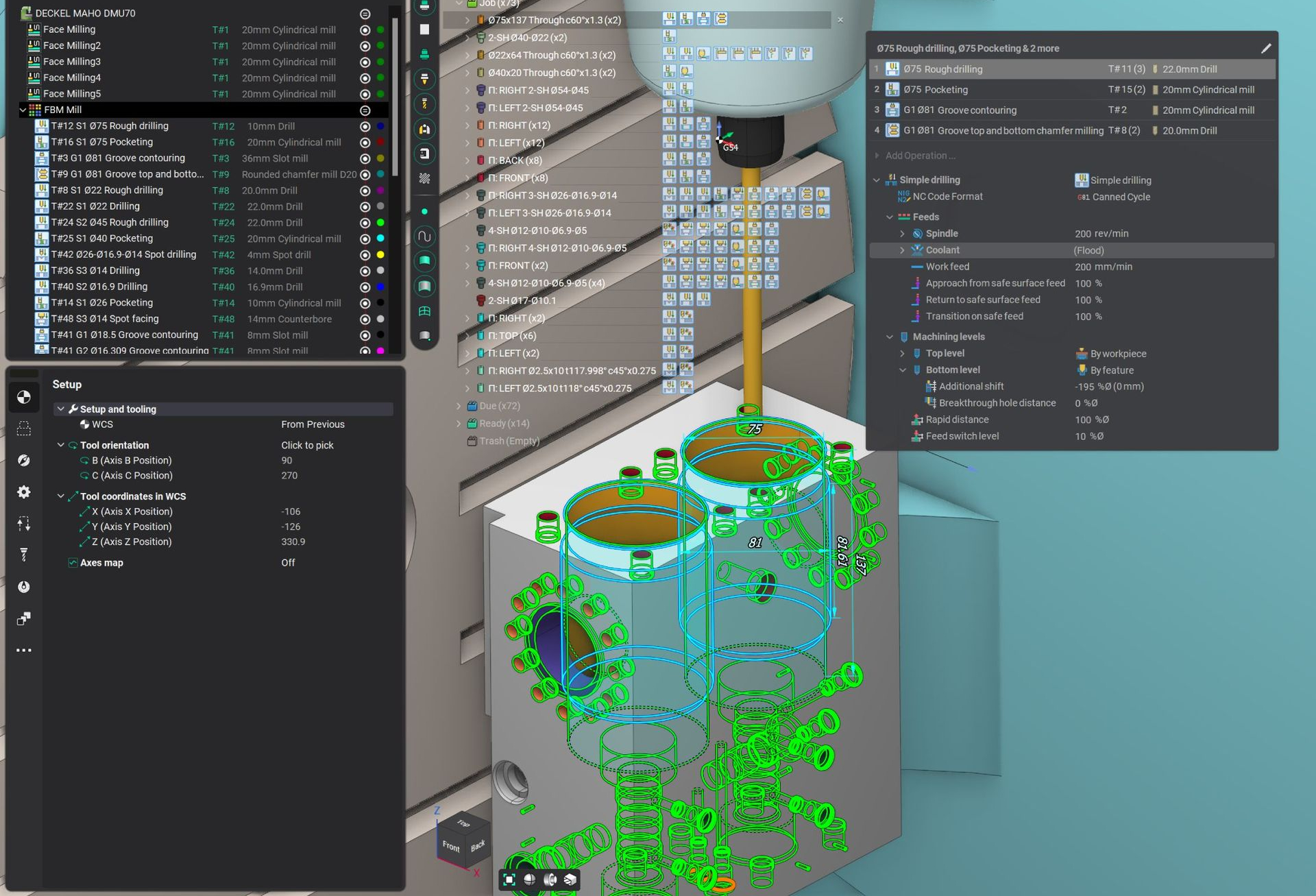Select operation 4 Groove top and bottom chamfer milling
The image size is (1316, 896).
(x=1072, y=131)
